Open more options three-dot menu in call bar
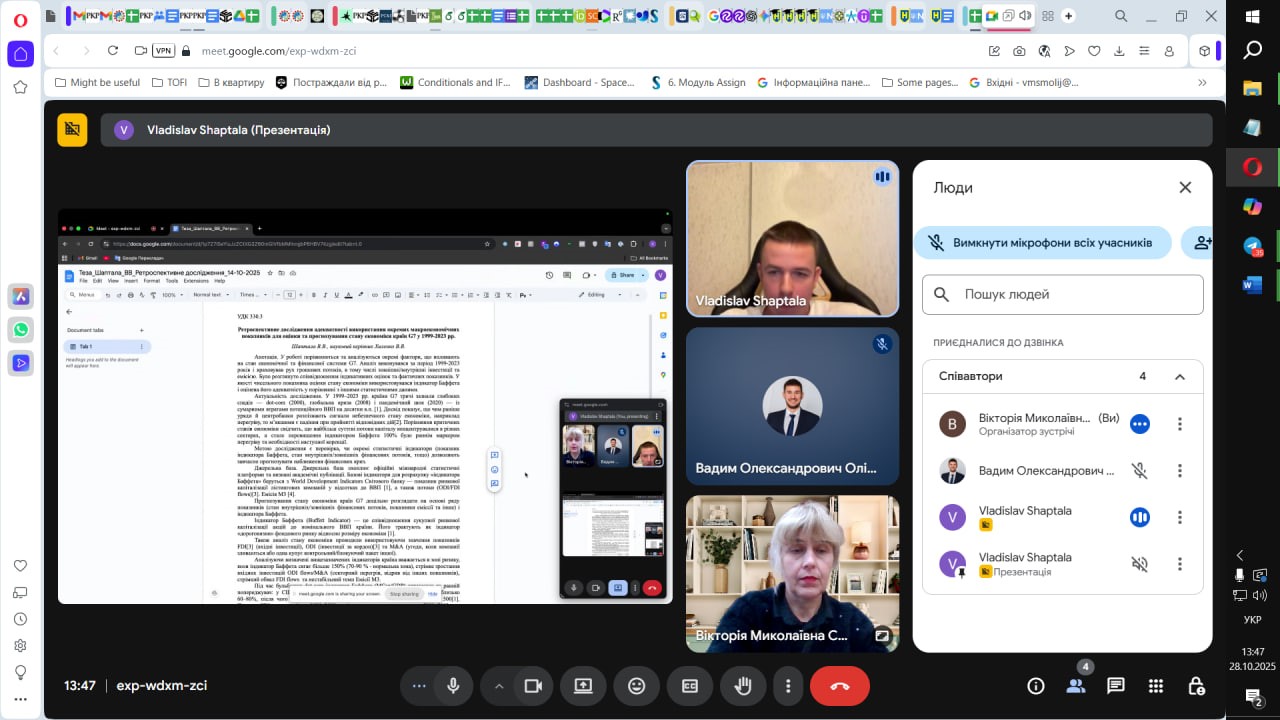 point(788,686)
